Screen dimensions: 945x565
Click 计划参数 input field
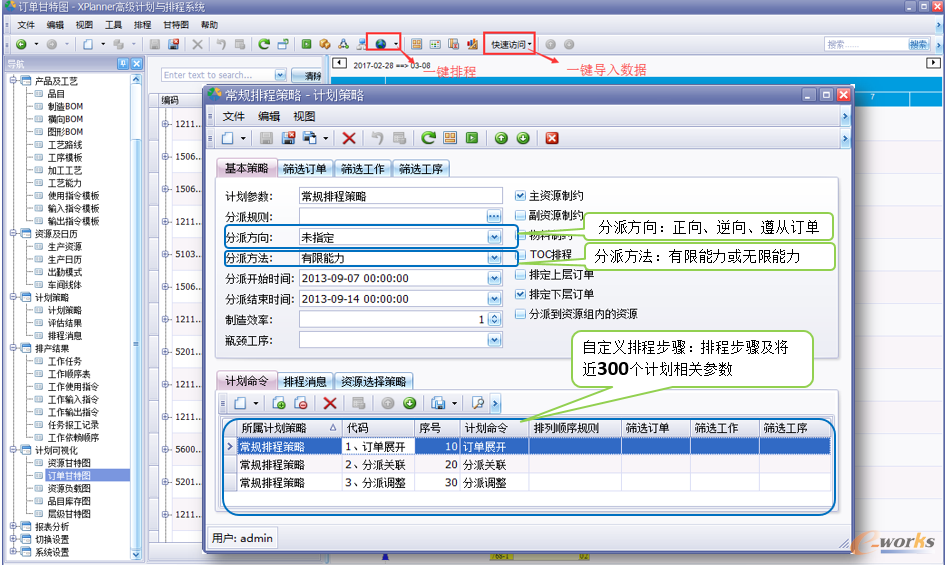pyautogui.click(x=401, y=196)
